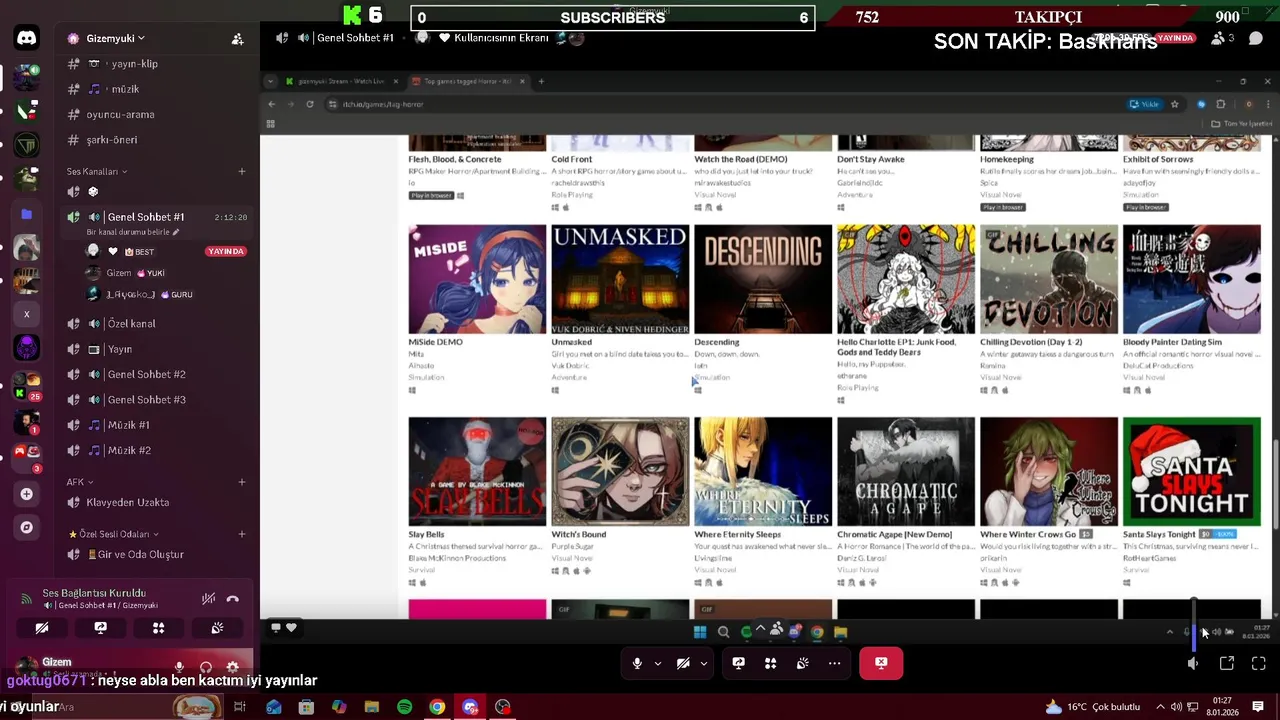1280x720 pixels.
Task: Pop out the stream window
Action: 1227,663
